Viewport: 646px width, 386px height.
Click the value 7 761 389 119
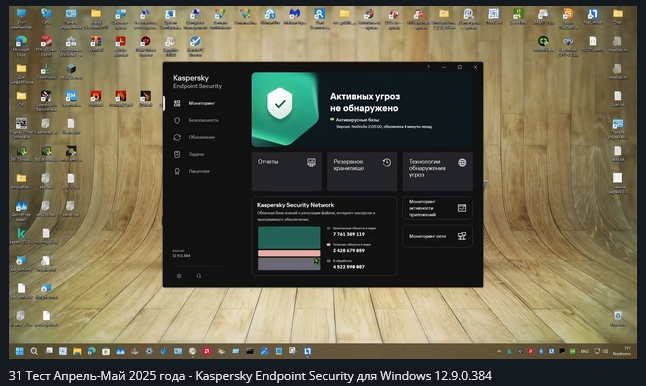click(x=349, y=234)
